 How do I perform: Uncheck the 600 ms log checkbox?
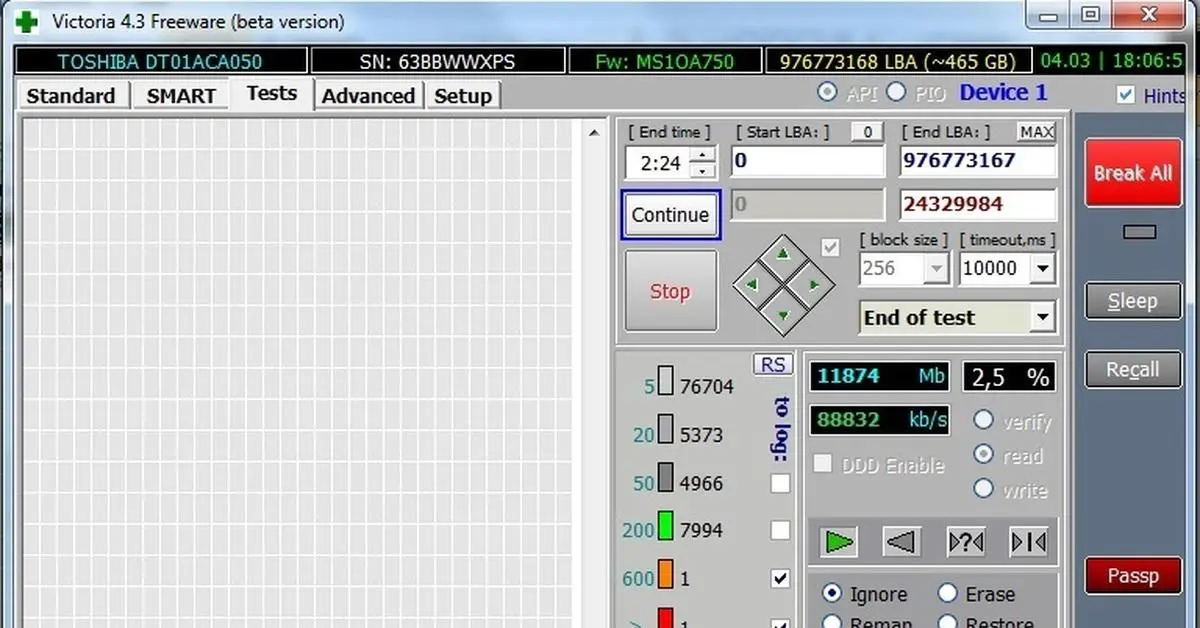pos(780,578)
